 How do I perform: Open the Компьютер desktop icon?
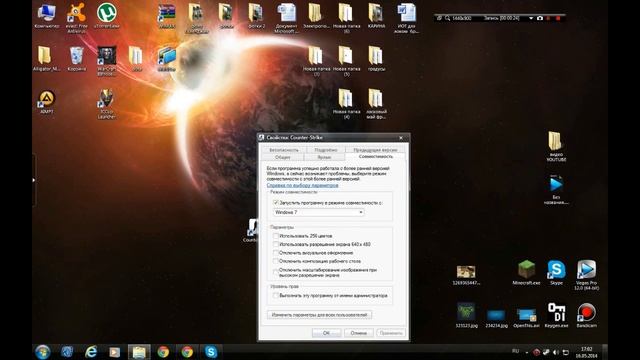tap(47, 16)
